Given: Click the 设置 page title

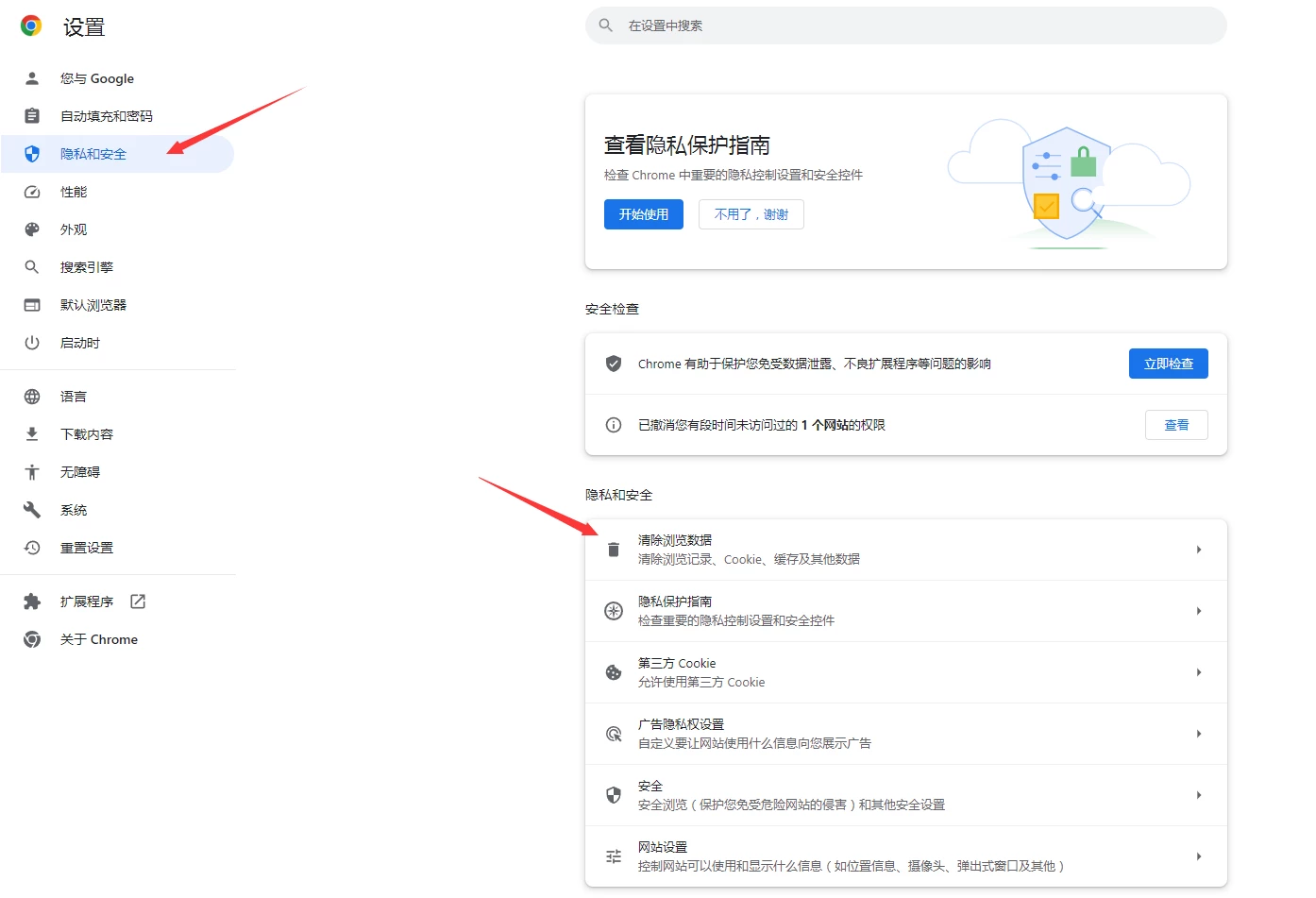Looking at the screenshot, I should [x=84, y=27].
